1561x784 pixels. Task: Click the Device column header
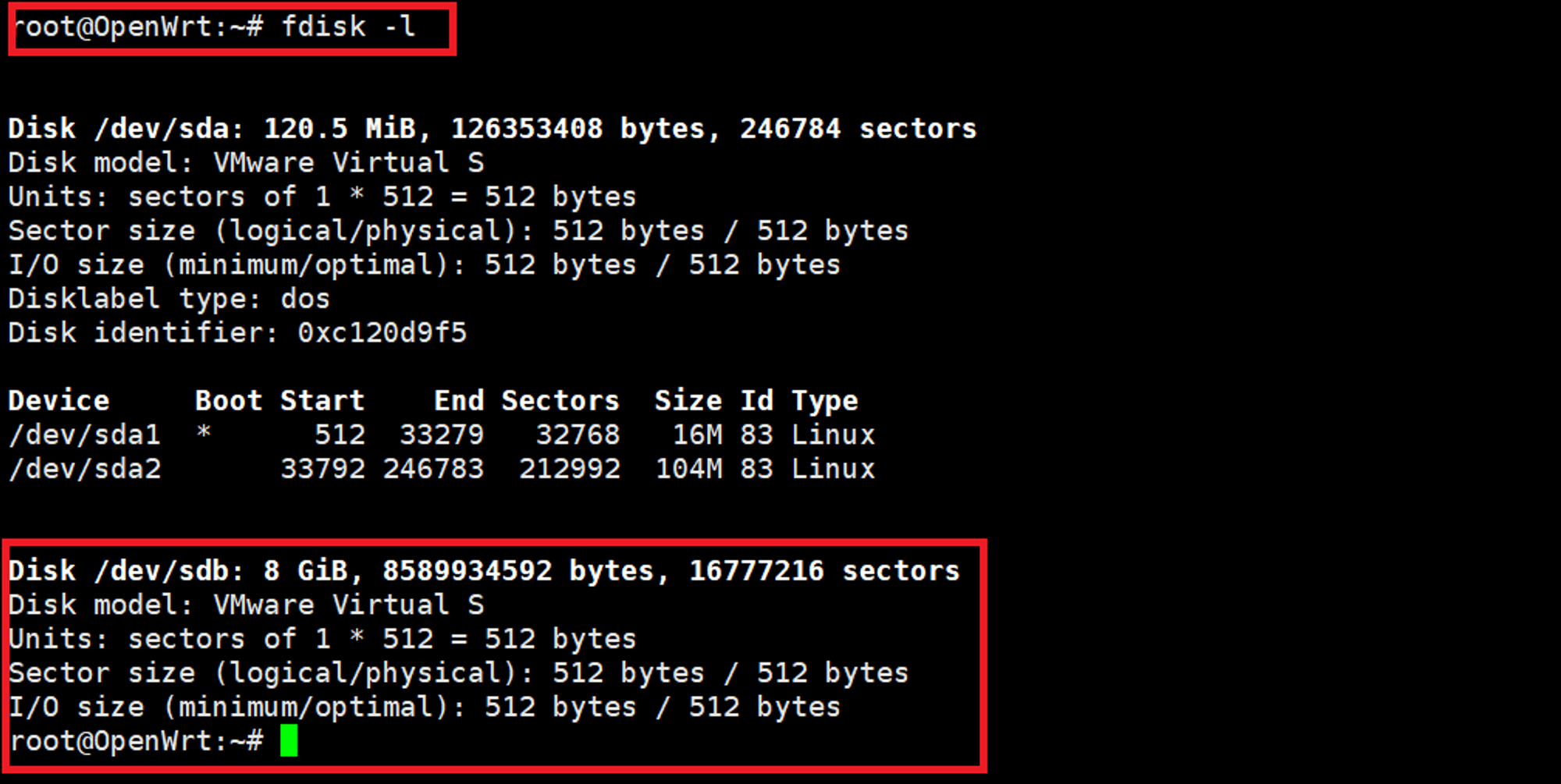59,400
